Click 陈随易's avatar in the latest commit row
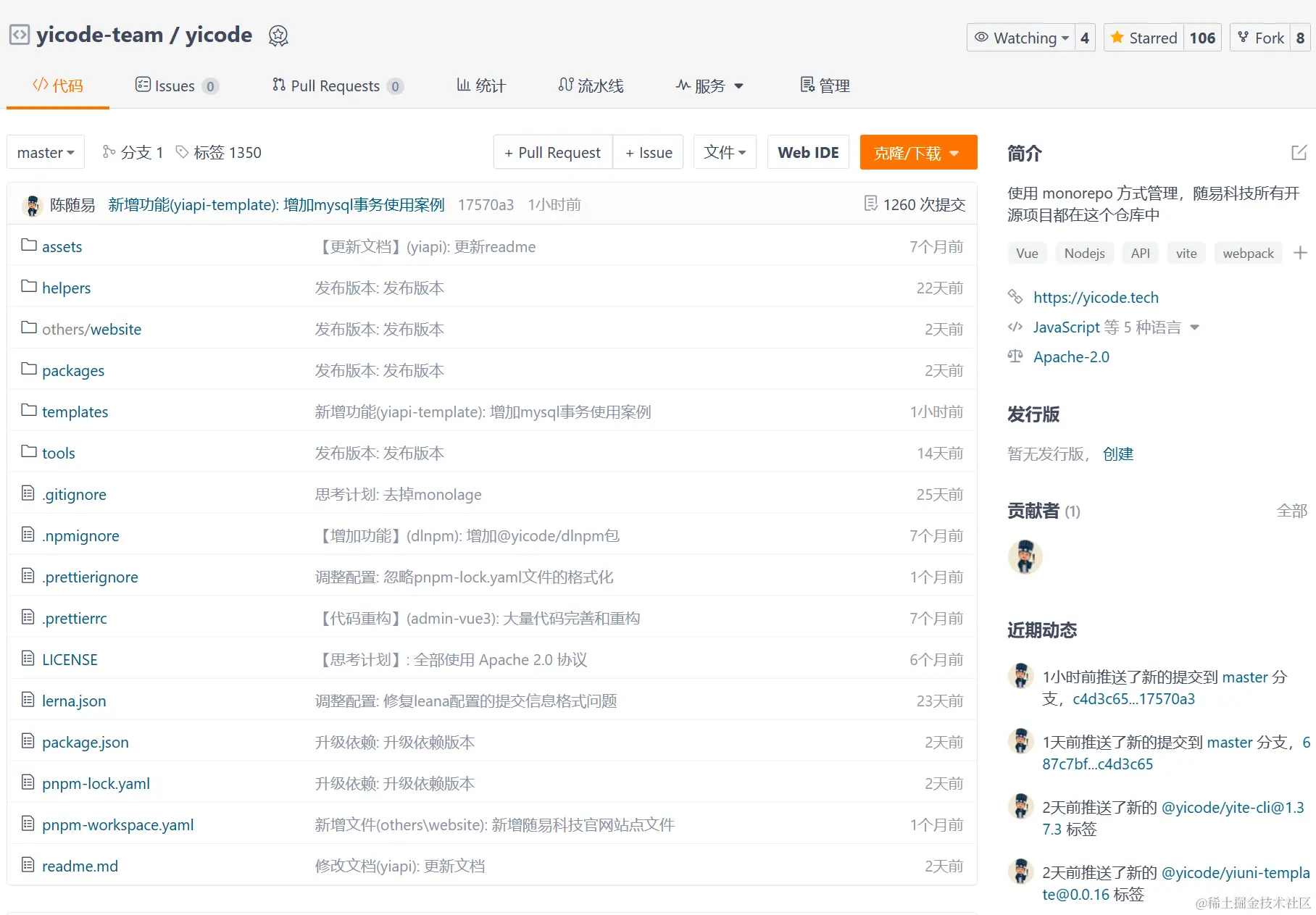1316x915 pixels. pos(32,205)
